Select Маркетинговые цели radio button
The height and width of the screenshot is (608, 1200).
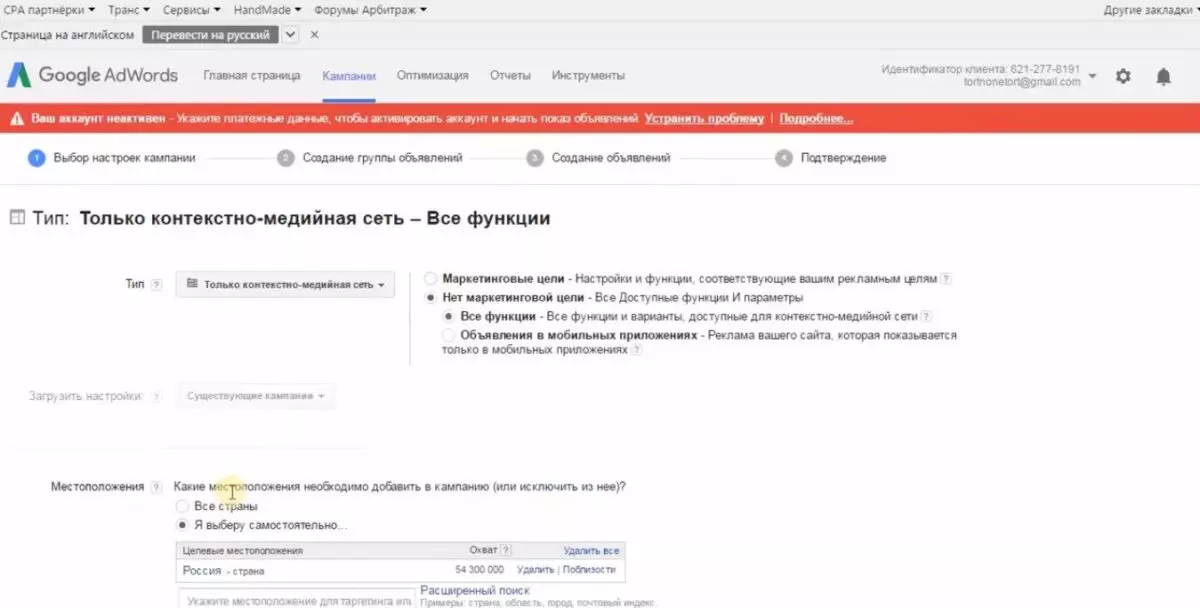pos(430,279)
